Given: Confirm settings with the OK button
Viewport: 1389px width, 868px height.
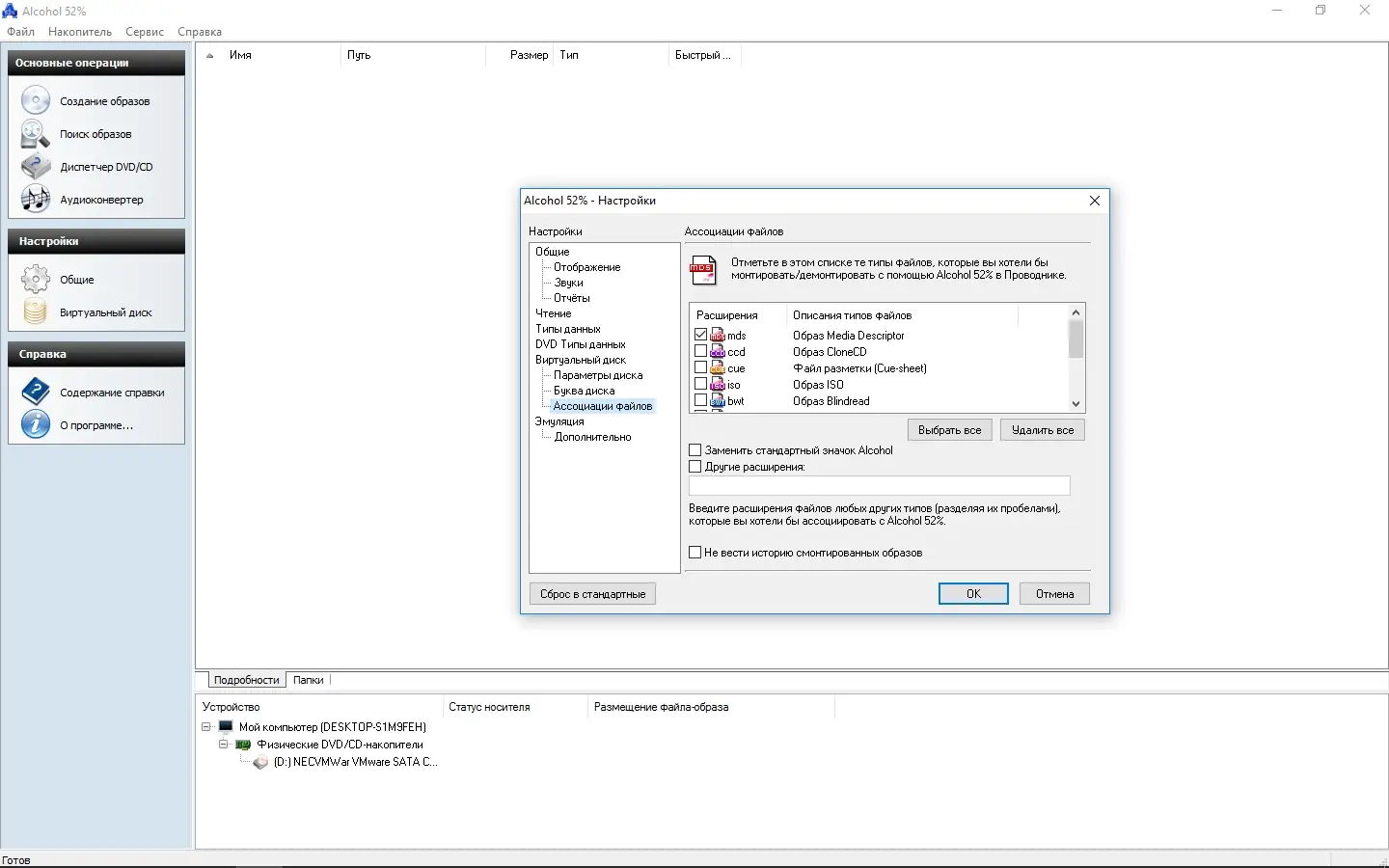Looking at the screenshot, I should tap(973, 594).
